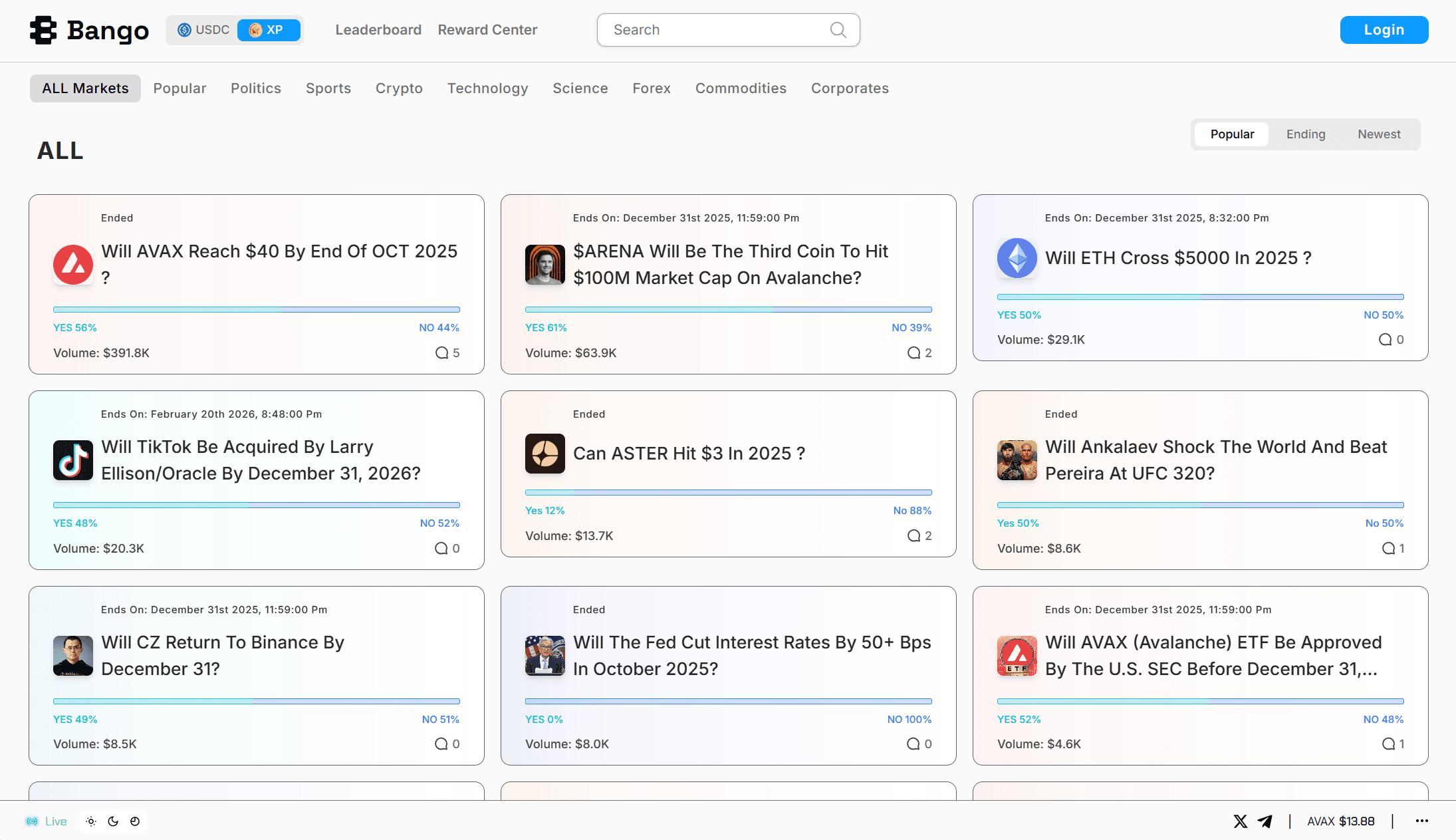This screenshot has height=840, width=1456.
Task: Switch to the Crypto category tab
Action: coord(399,88)
